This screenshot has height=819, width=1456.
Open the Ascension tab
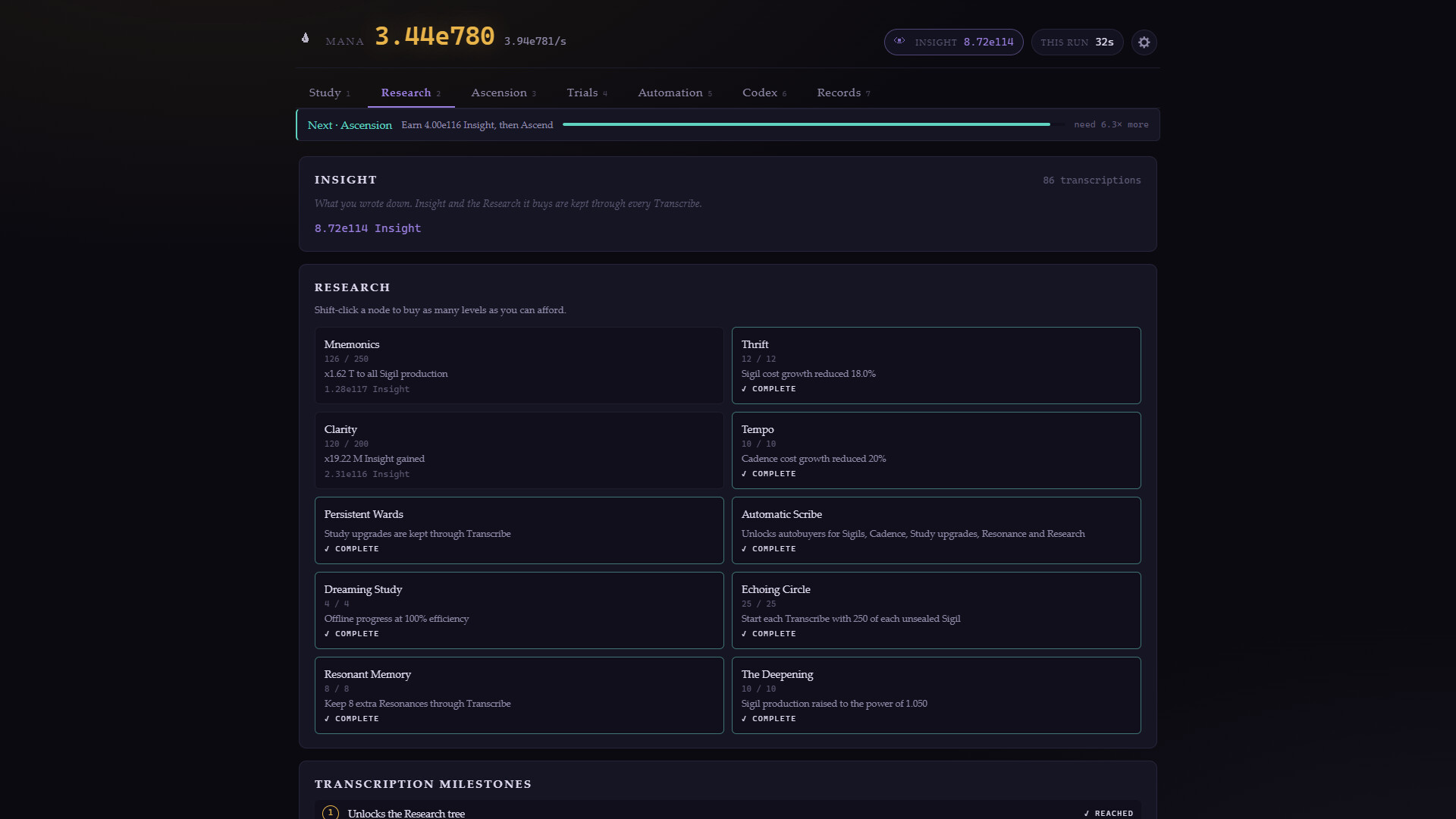click(x=504, y=93)
